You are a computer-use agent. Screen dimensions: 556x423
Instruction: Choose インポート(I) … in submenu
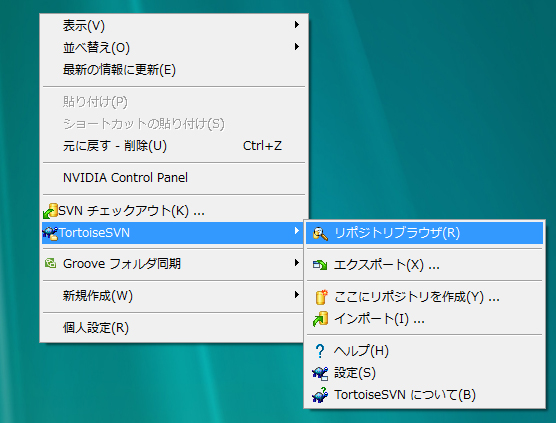[424, 319]
